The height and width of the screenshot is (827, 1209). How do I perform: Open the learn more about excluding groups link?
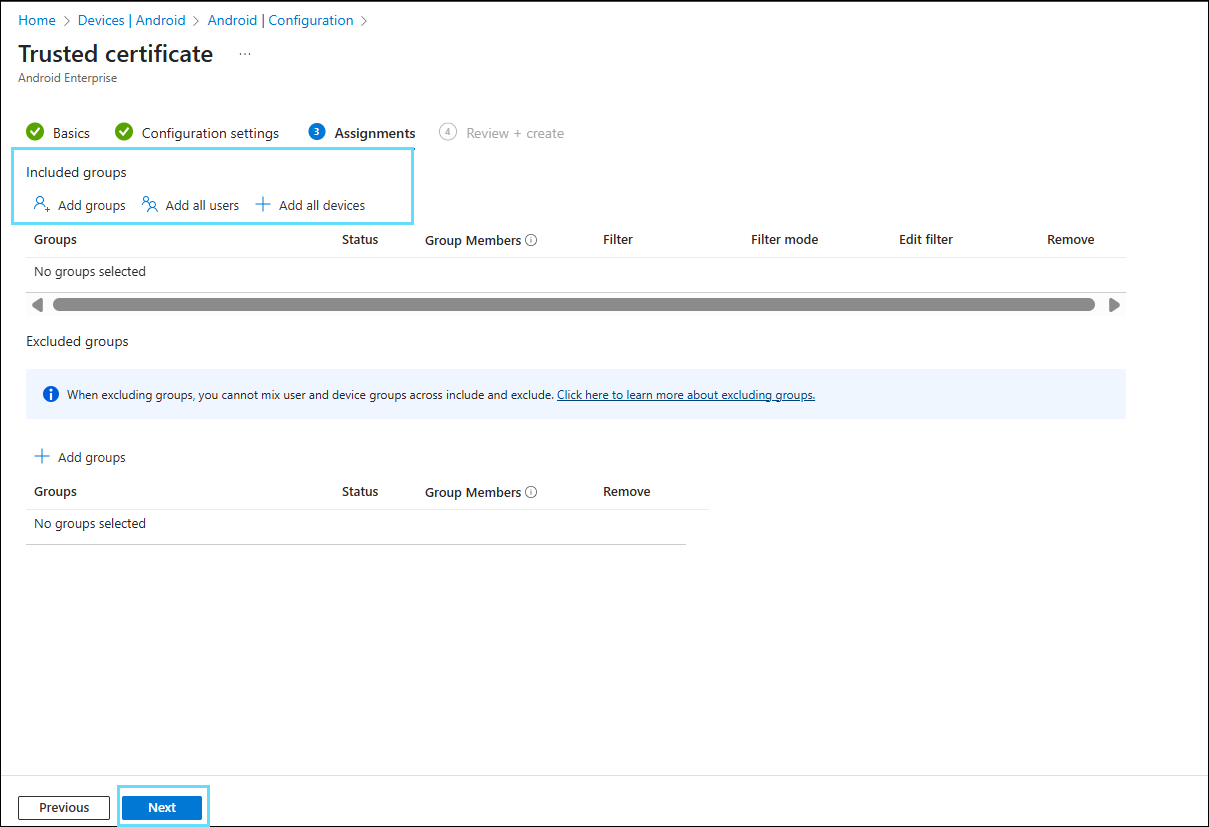pos(685,395)
